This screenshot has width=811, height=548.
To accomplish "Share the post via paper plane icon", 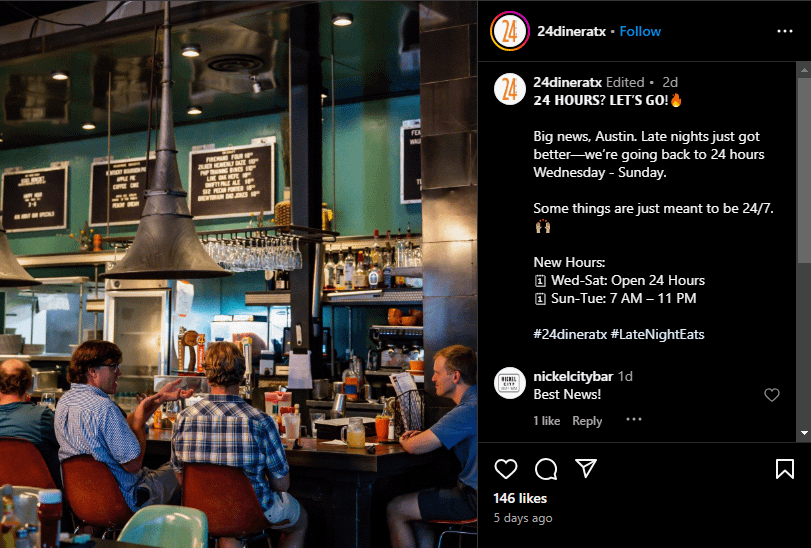I will pyautogui.click(x=586, y=468).
